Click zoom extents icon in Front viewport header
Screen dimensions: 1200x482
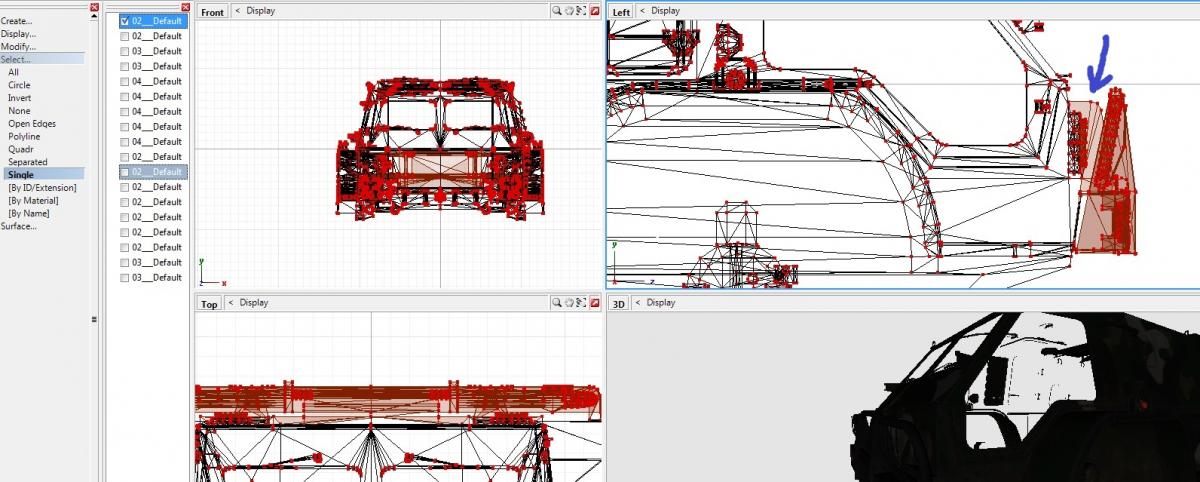click(581, 11)
